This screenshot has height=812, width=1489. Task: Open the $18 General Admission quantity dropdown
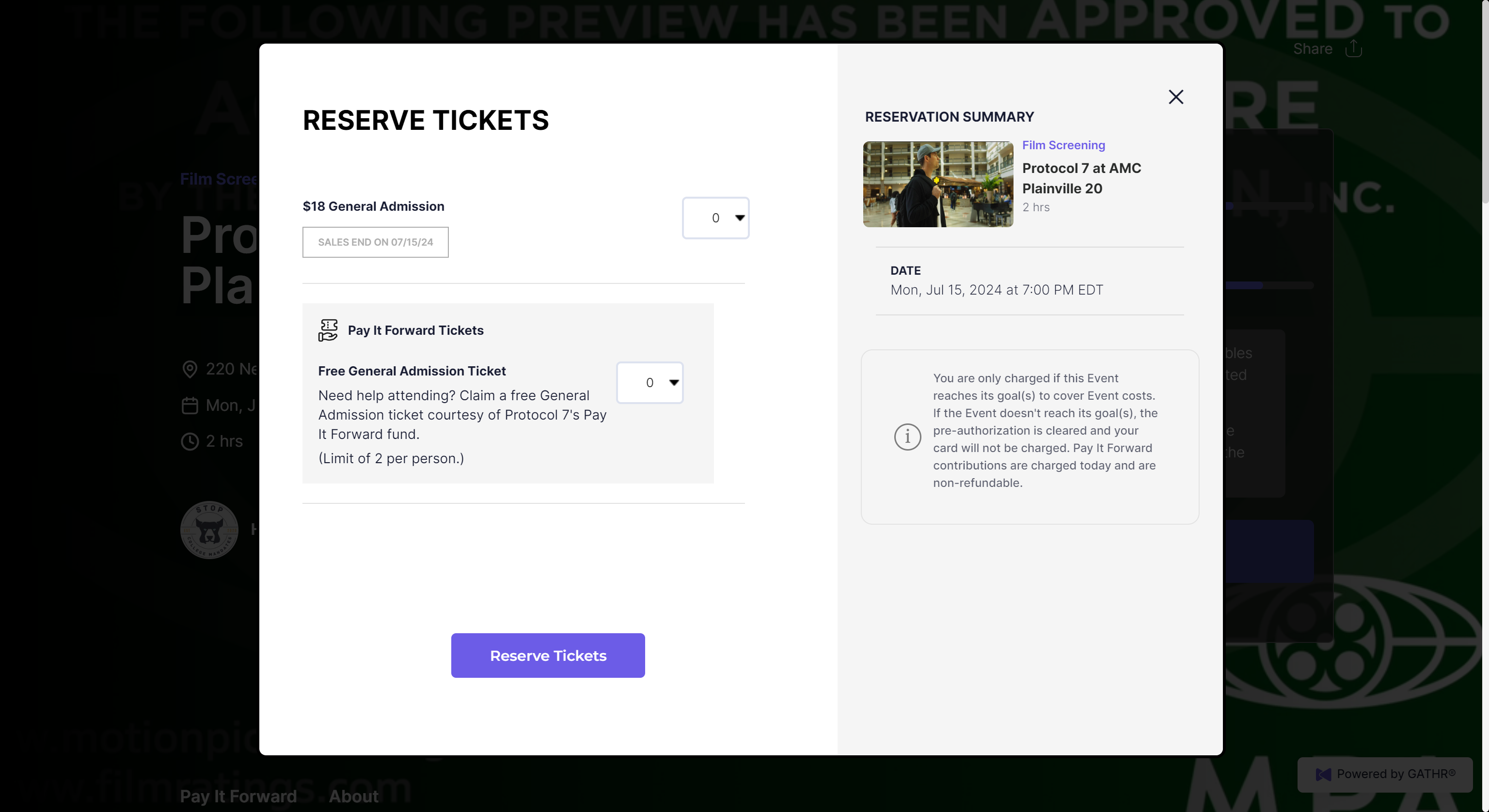pyautogui.click(x=715, y=218)
